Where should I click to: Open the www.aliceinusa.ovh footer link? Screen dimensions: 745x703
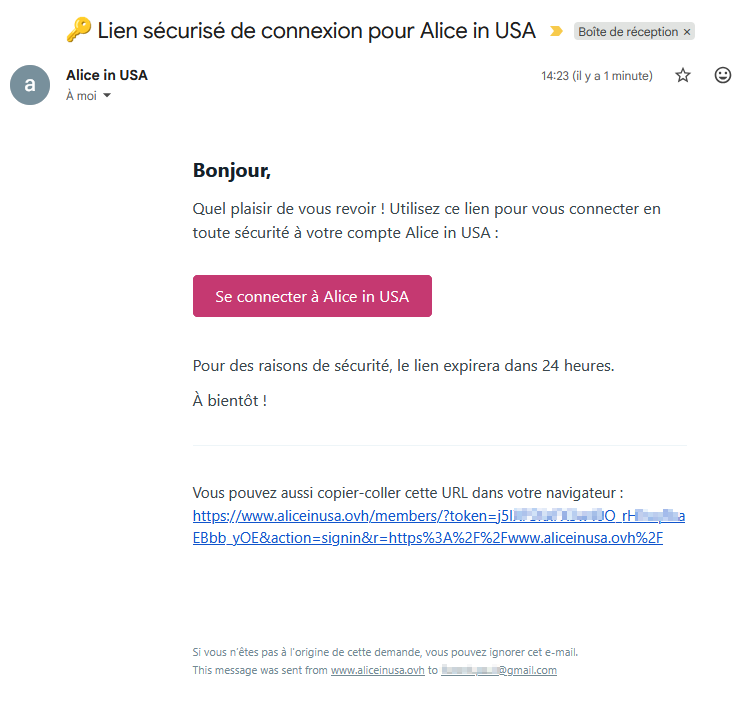pos(378,670)
